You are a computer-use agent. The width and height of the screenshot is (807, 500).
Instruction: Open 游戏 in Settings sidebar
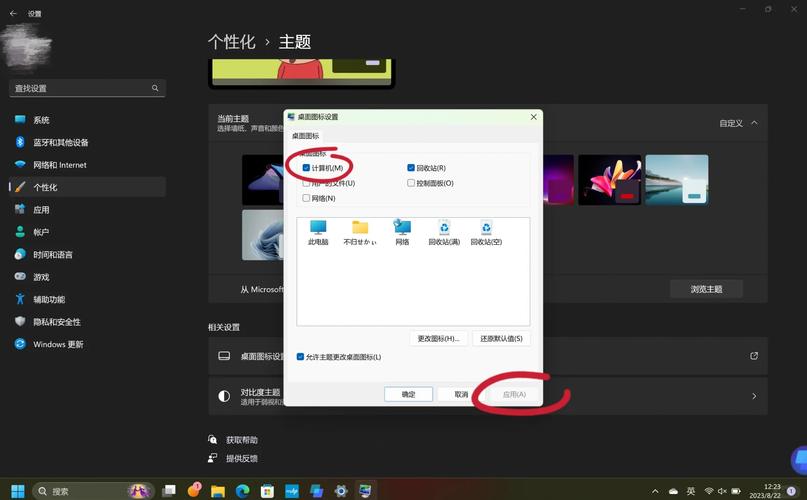tap(87, 277)
